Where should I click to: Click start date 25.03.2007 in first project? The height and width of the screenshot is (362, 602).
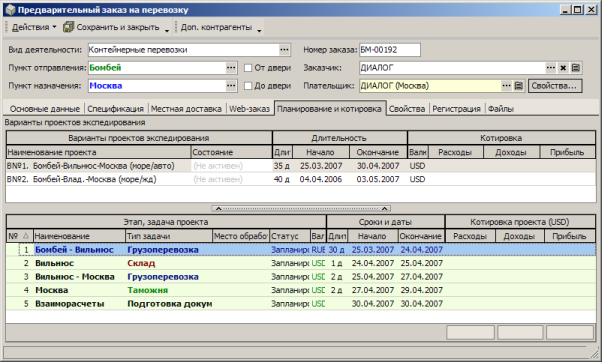click(x=321, y=166)
